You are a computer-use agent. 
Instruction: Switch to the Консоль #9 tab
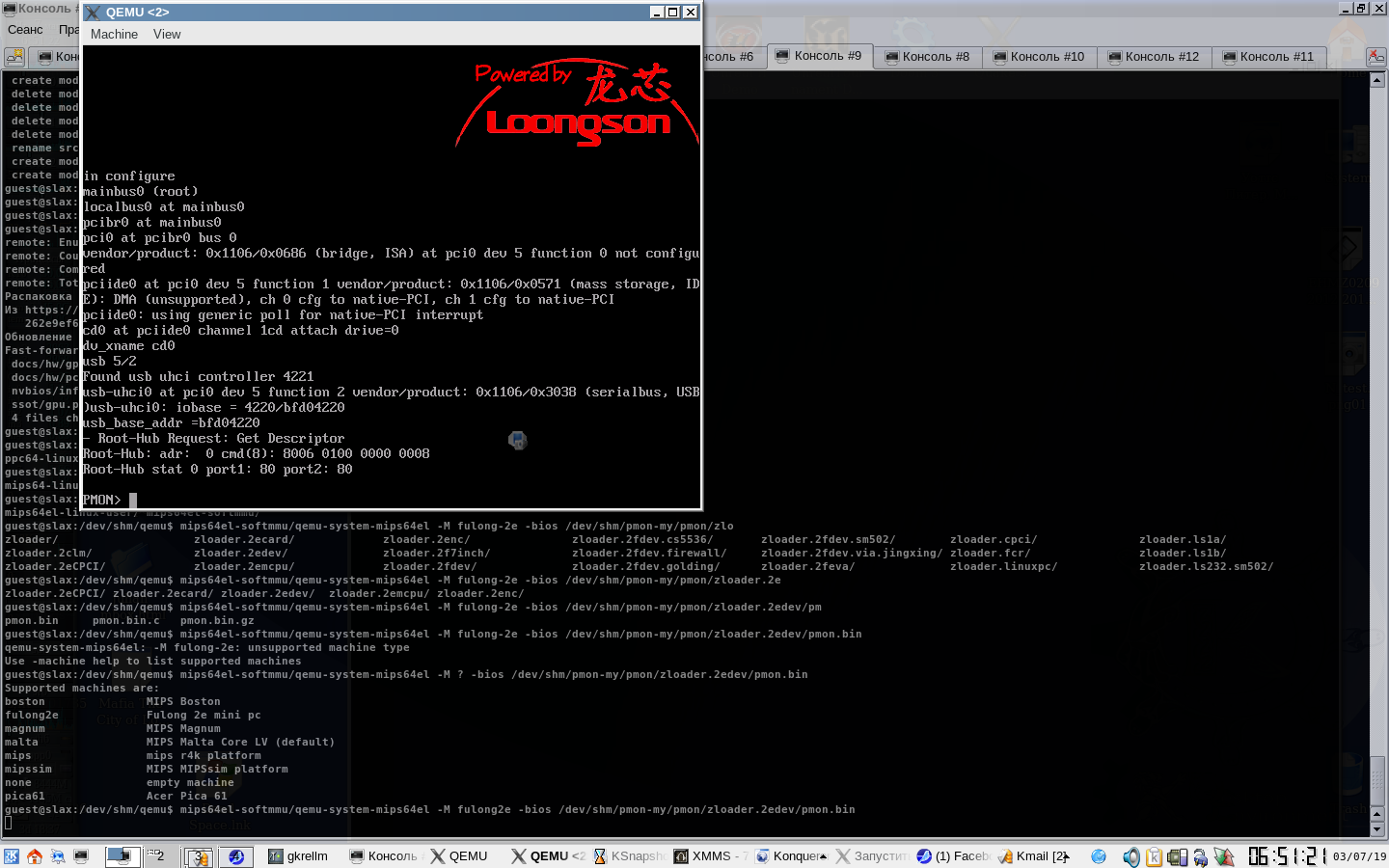(x=819, y=56)
